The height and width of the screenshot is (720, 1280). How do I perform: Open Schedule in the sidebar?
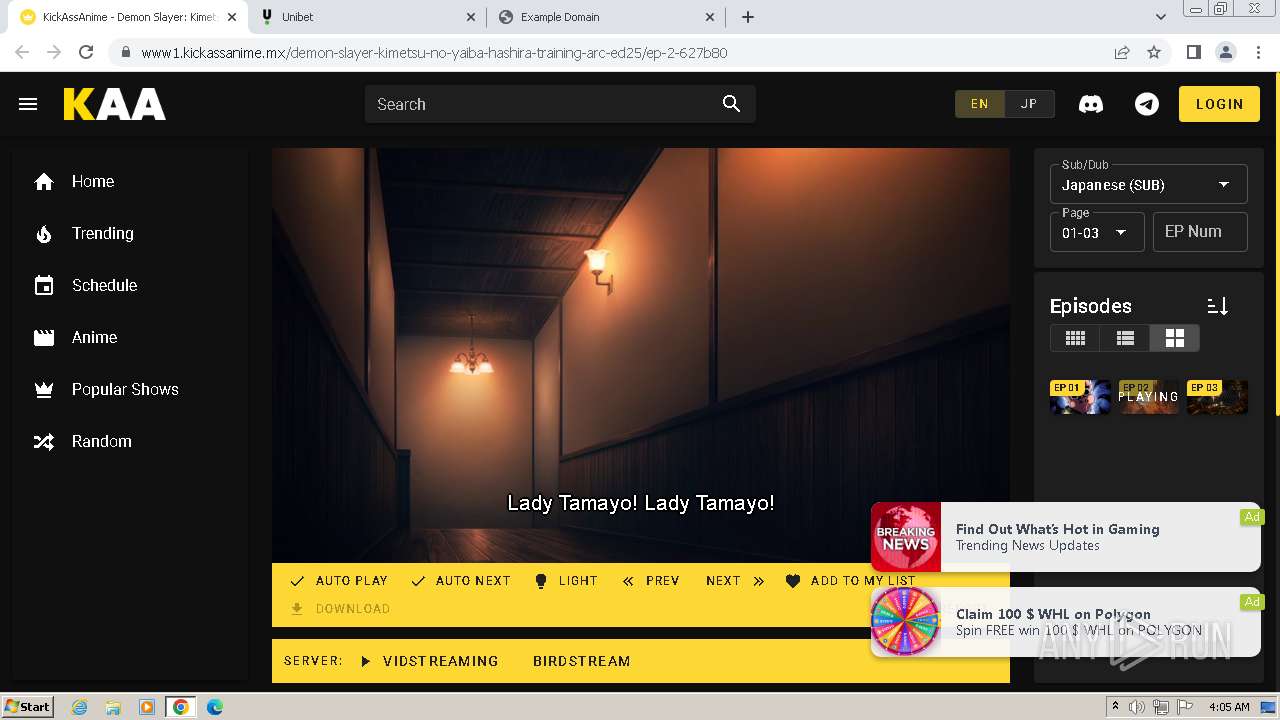(x=104, y=286)
